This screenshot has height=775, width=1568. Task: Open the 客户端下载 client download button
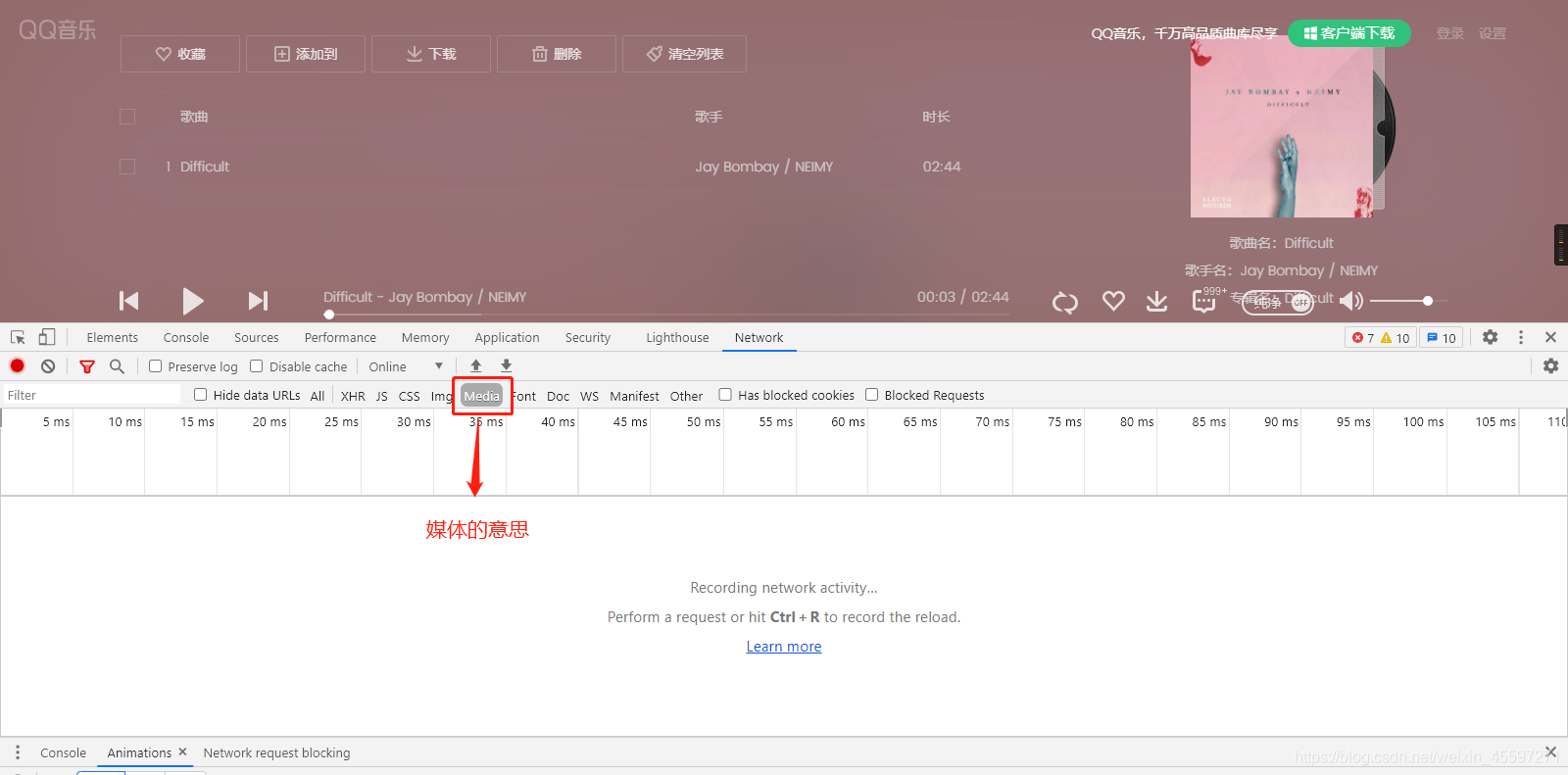(1349, 33)
